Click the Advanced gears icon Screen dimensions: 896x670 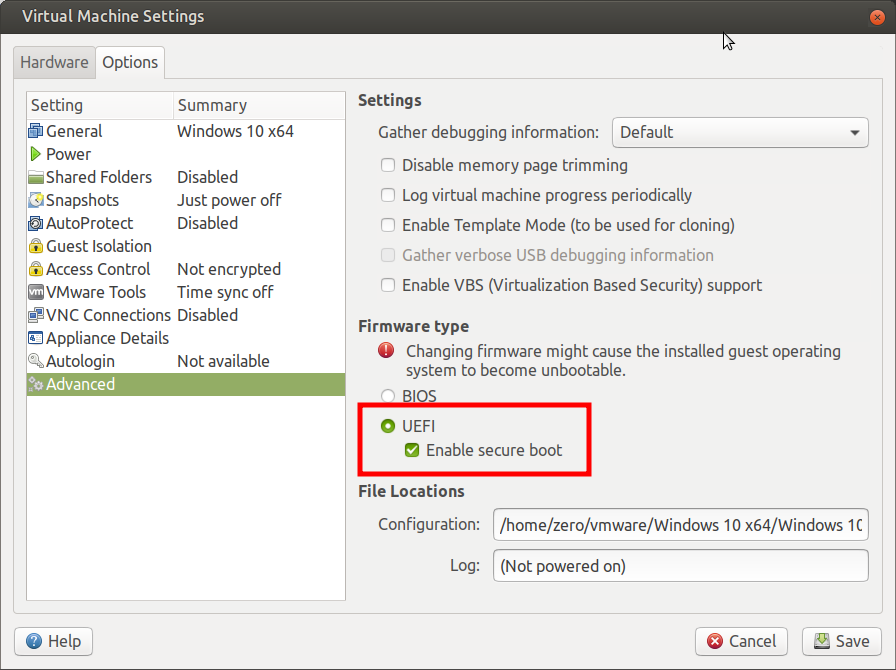tap(35, 384)
